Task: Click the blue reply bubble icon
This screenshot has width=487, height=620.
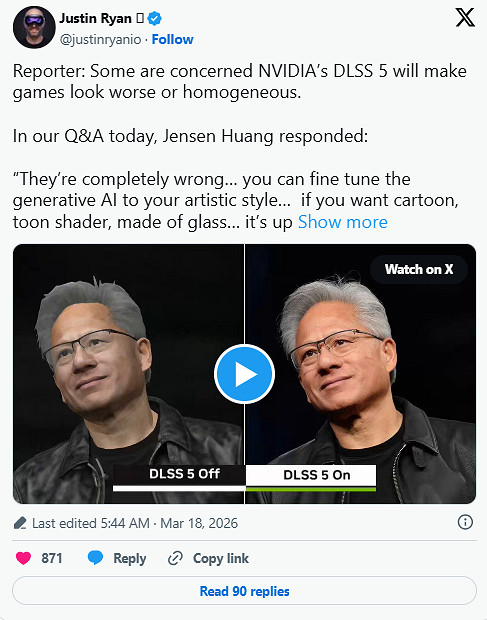Action: pos(95,558)
